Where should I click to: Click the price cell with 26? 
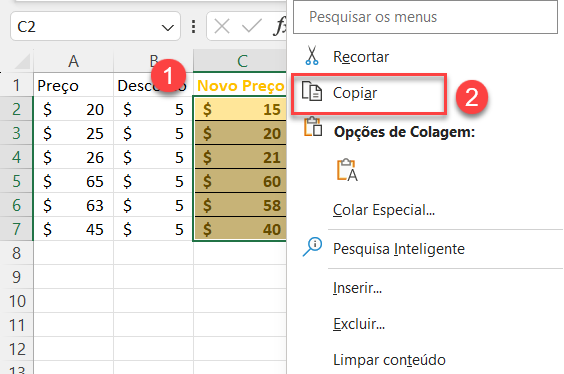(x=73, y=157)
